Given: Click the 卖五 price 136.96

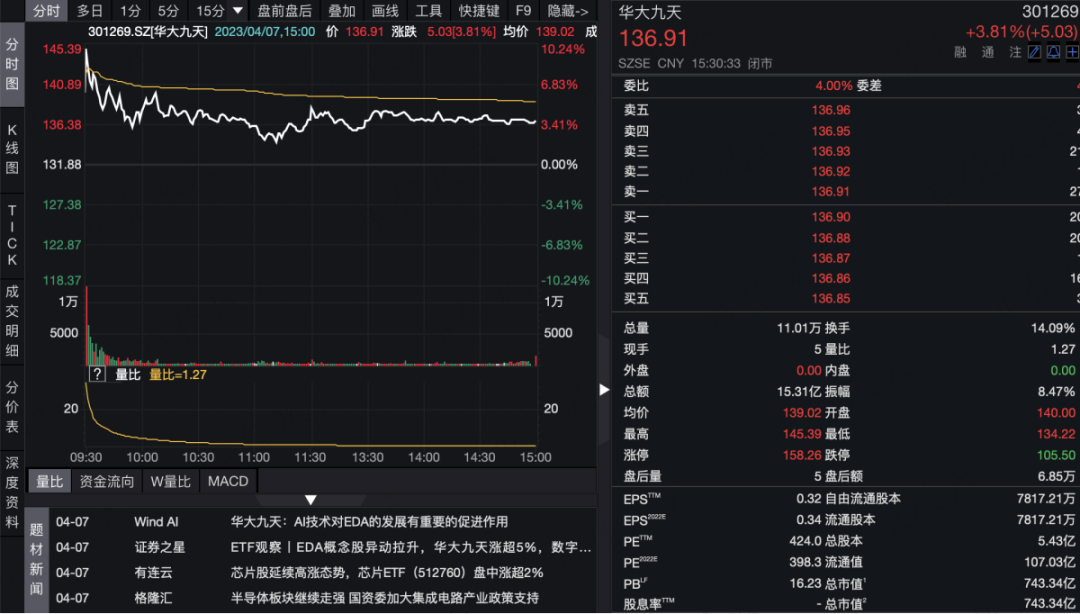Looking at the screenshot, I should (831, 110).
